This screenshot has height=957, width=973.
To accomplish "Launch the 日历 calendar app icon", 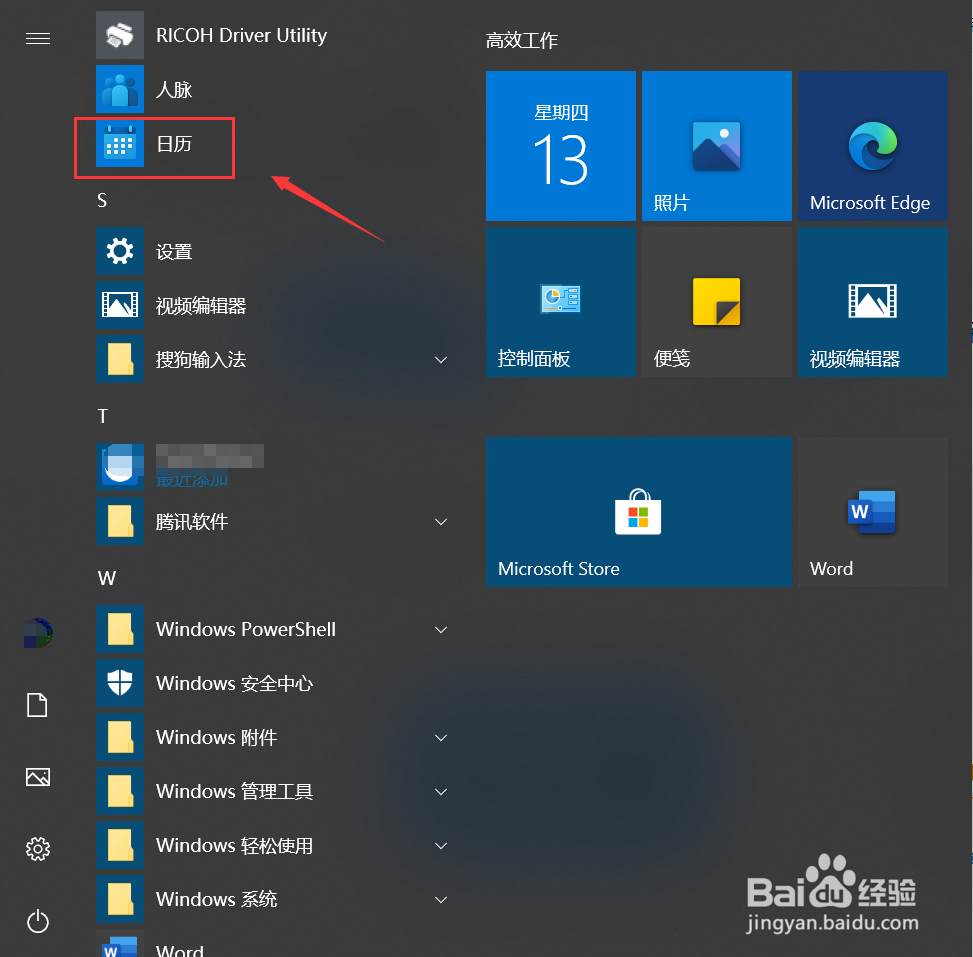I will [120, 143].
